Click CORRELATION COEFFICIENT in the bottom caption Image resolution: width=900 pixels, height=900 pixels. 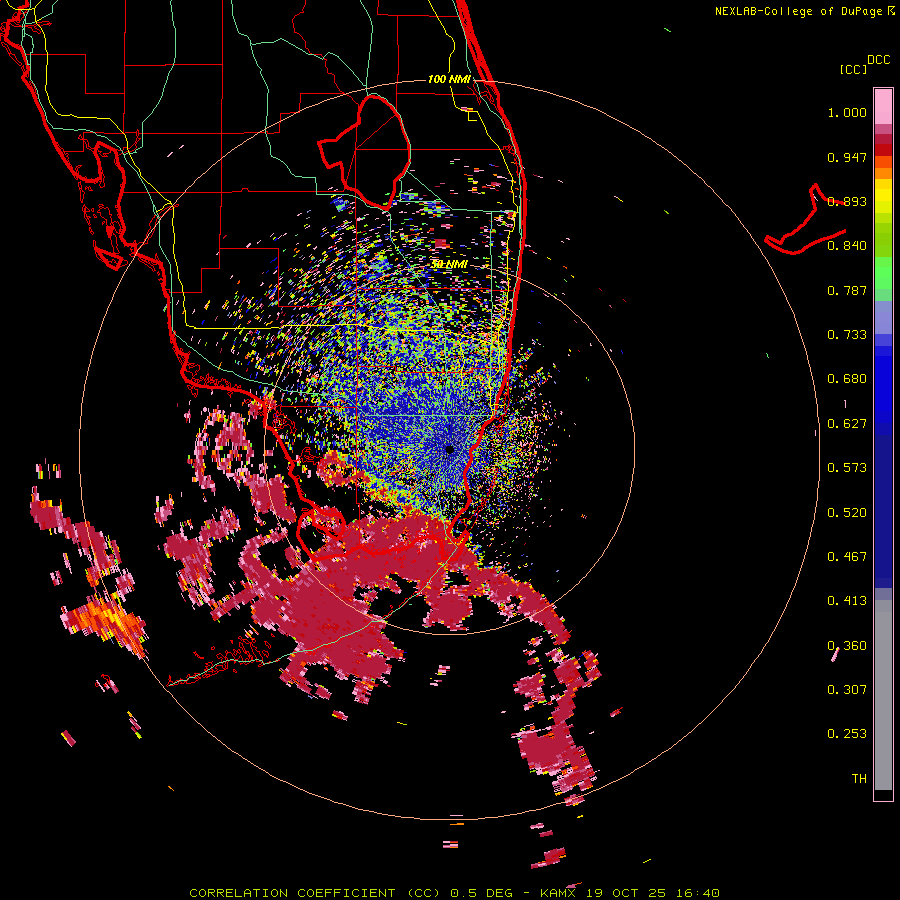click(x=292, y=893)
